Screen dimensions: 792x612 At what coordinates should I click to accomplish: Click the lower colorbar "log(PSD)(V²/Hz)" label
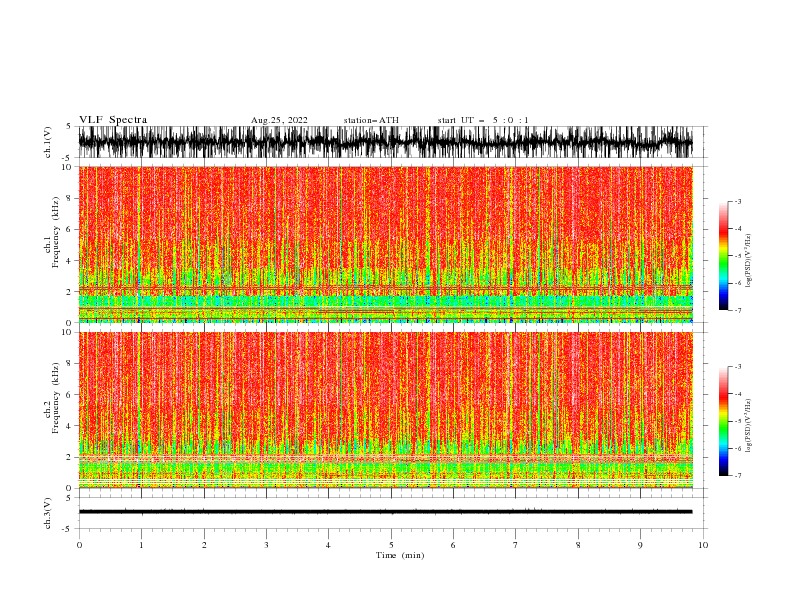[x=748, y=426]
